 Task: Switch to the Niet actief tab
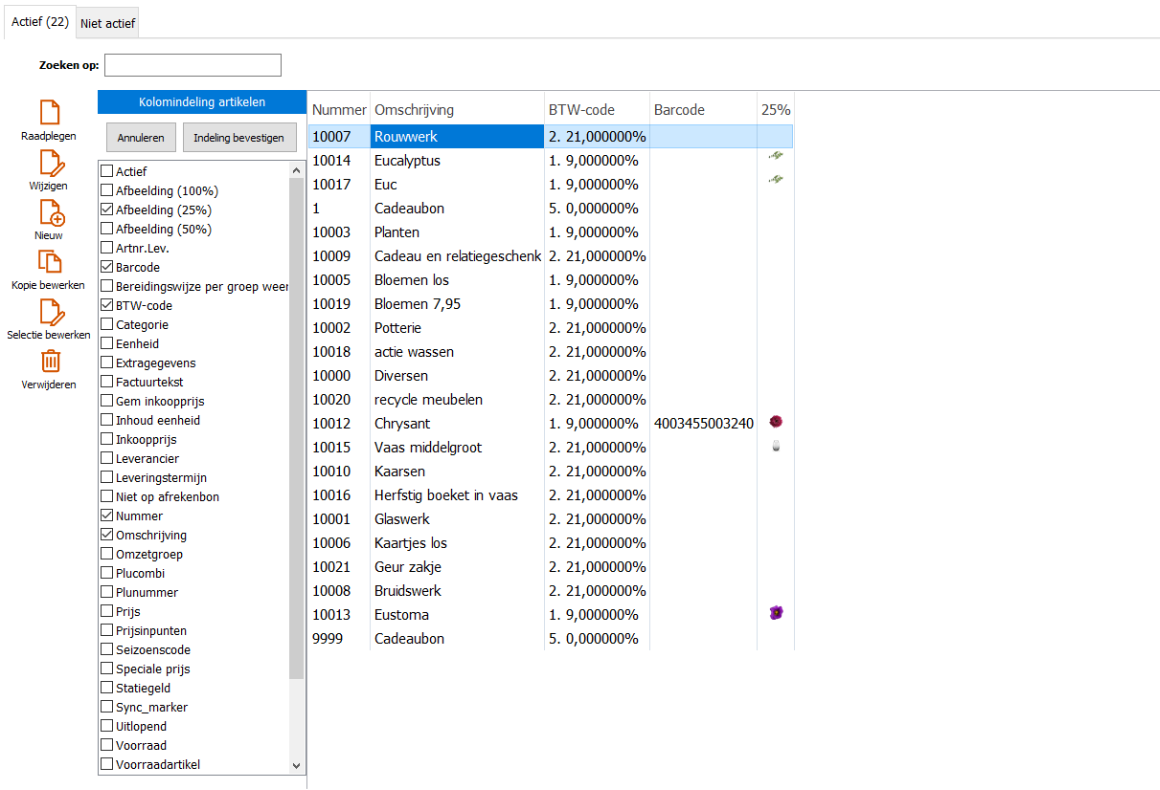pyautogui.click(x=108, y=23)
